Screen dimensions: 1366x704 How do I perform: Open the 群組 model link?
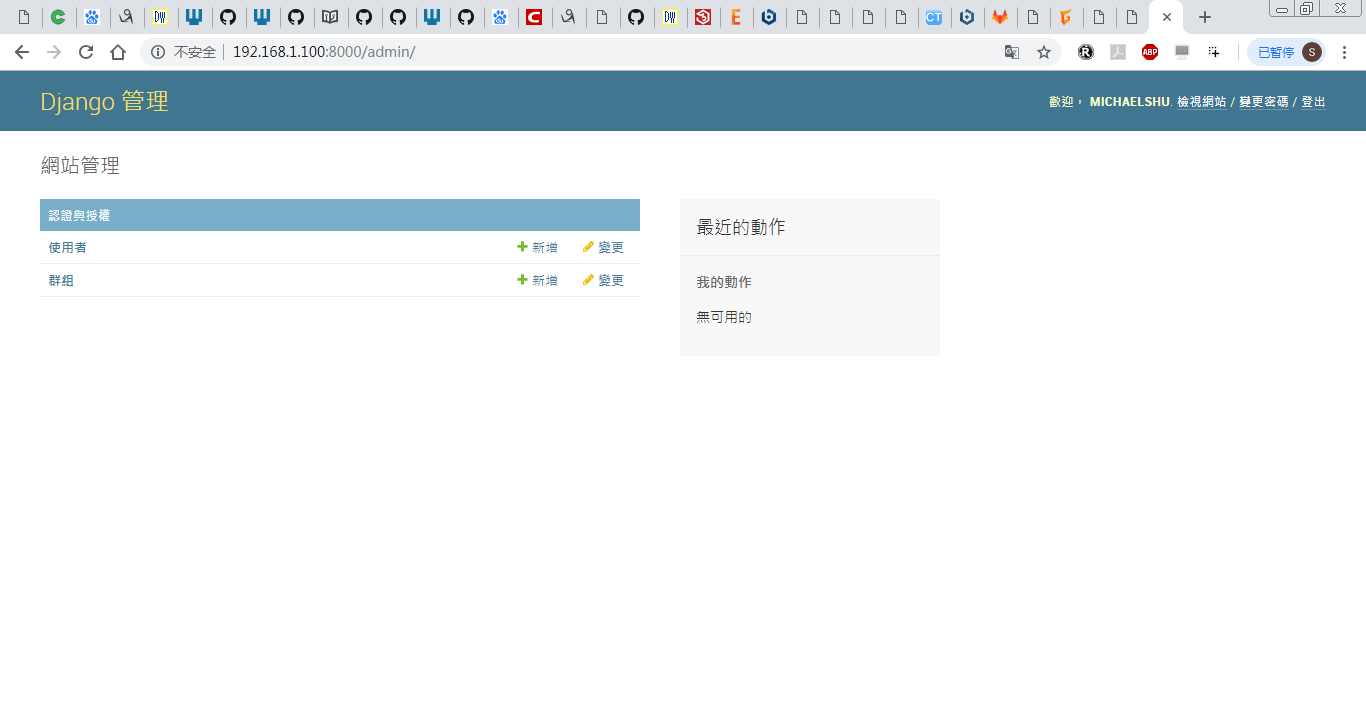coord(61,280)
